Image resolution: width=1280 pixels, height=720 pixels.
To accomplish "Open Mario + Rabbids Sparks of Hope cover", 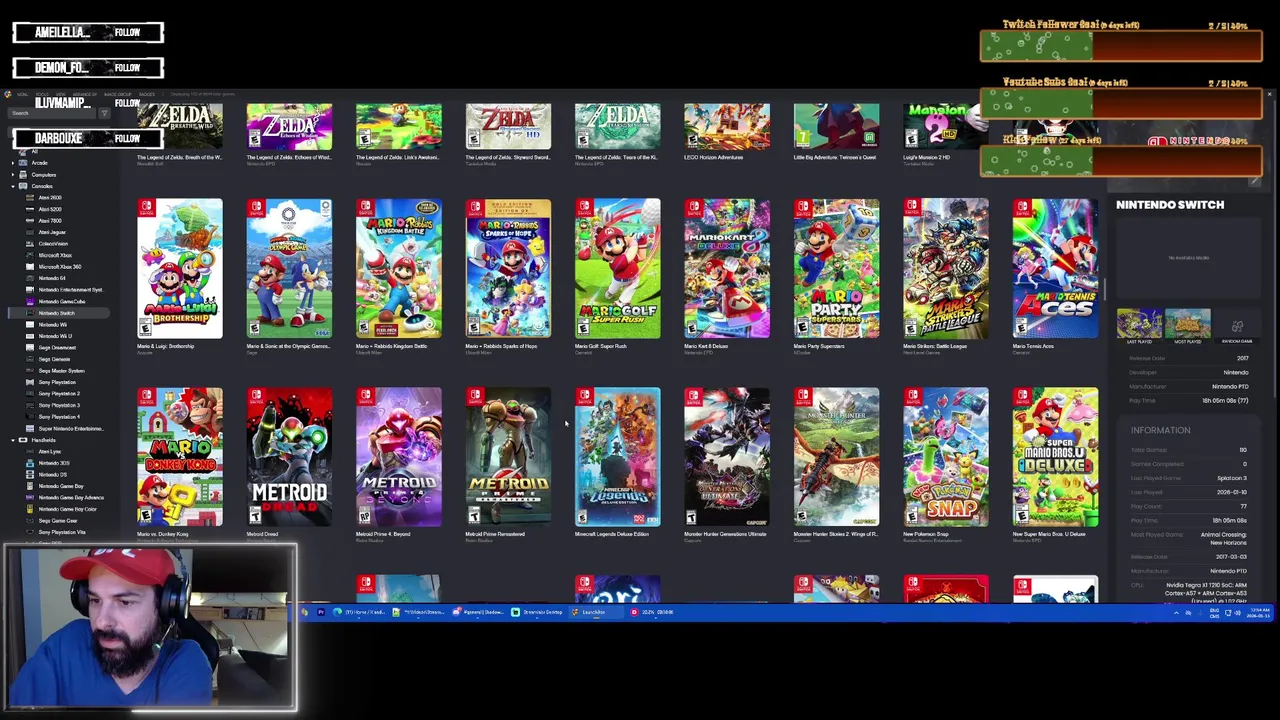I will pos(508,268).
